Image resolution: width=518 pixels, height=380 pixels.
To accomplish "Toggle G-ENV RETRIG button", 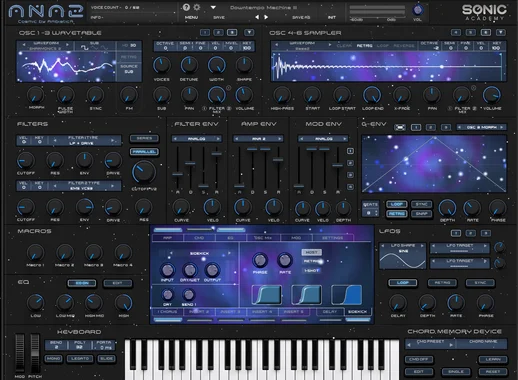I will 397,214.
